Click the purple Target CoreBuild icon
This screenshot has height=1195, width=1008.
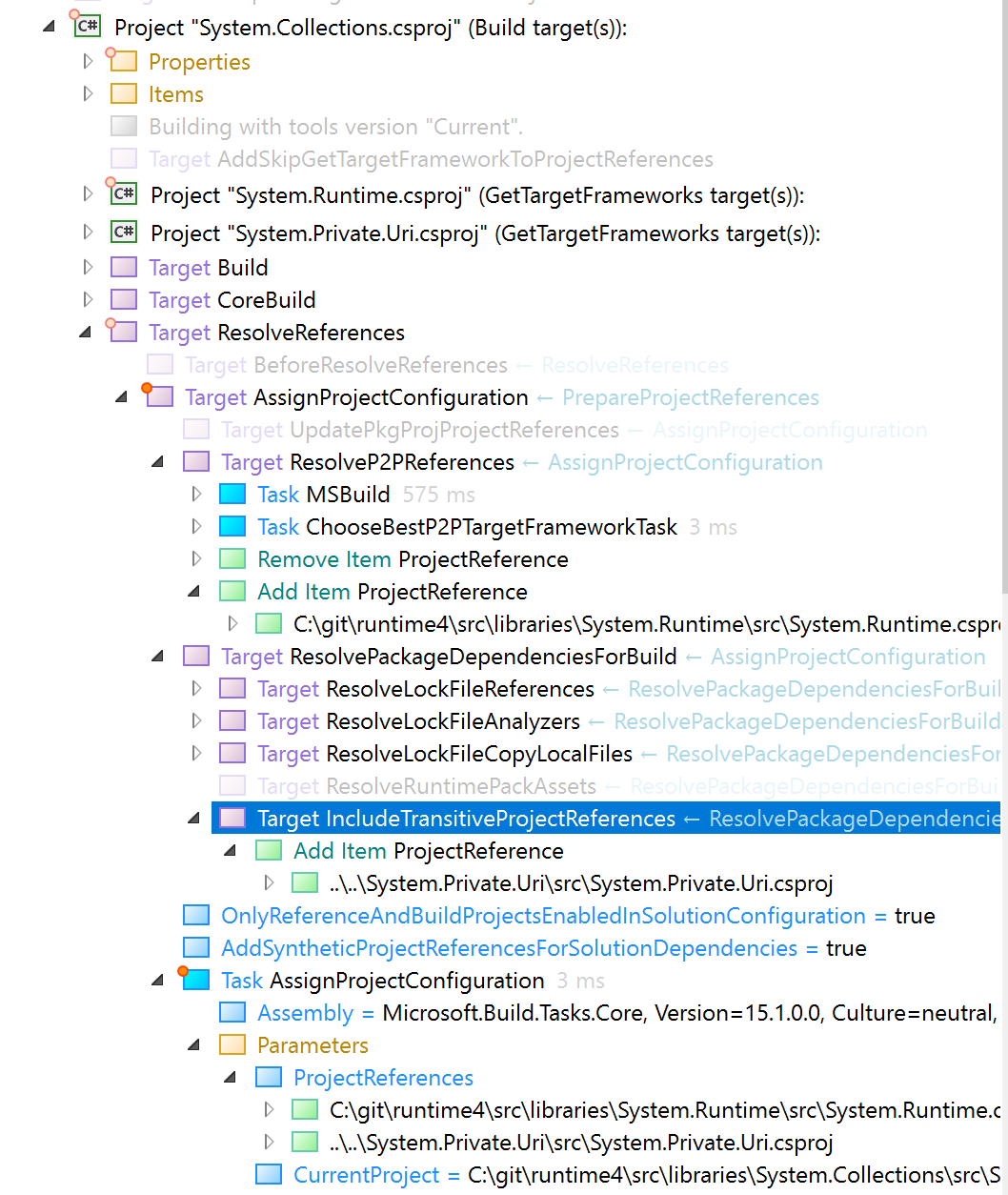(124, 300)
